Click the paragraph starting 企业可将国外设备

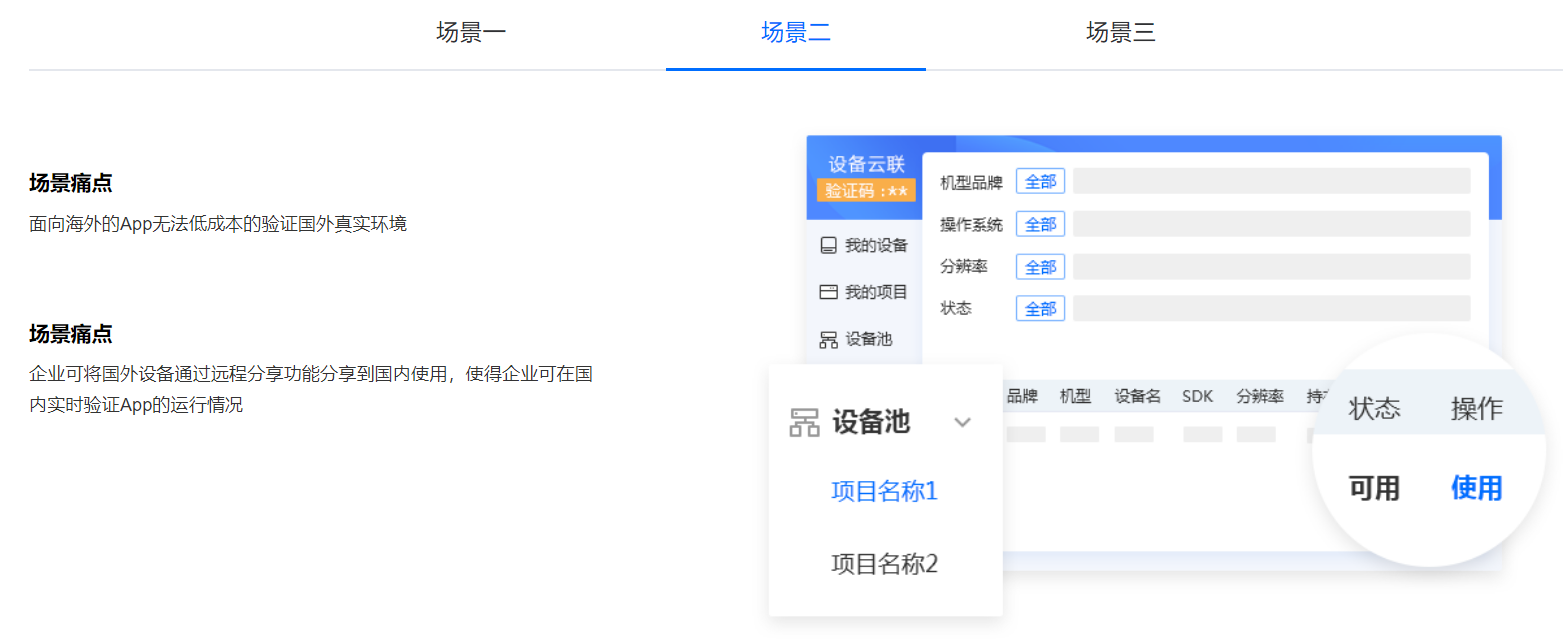tap(311, 390)
